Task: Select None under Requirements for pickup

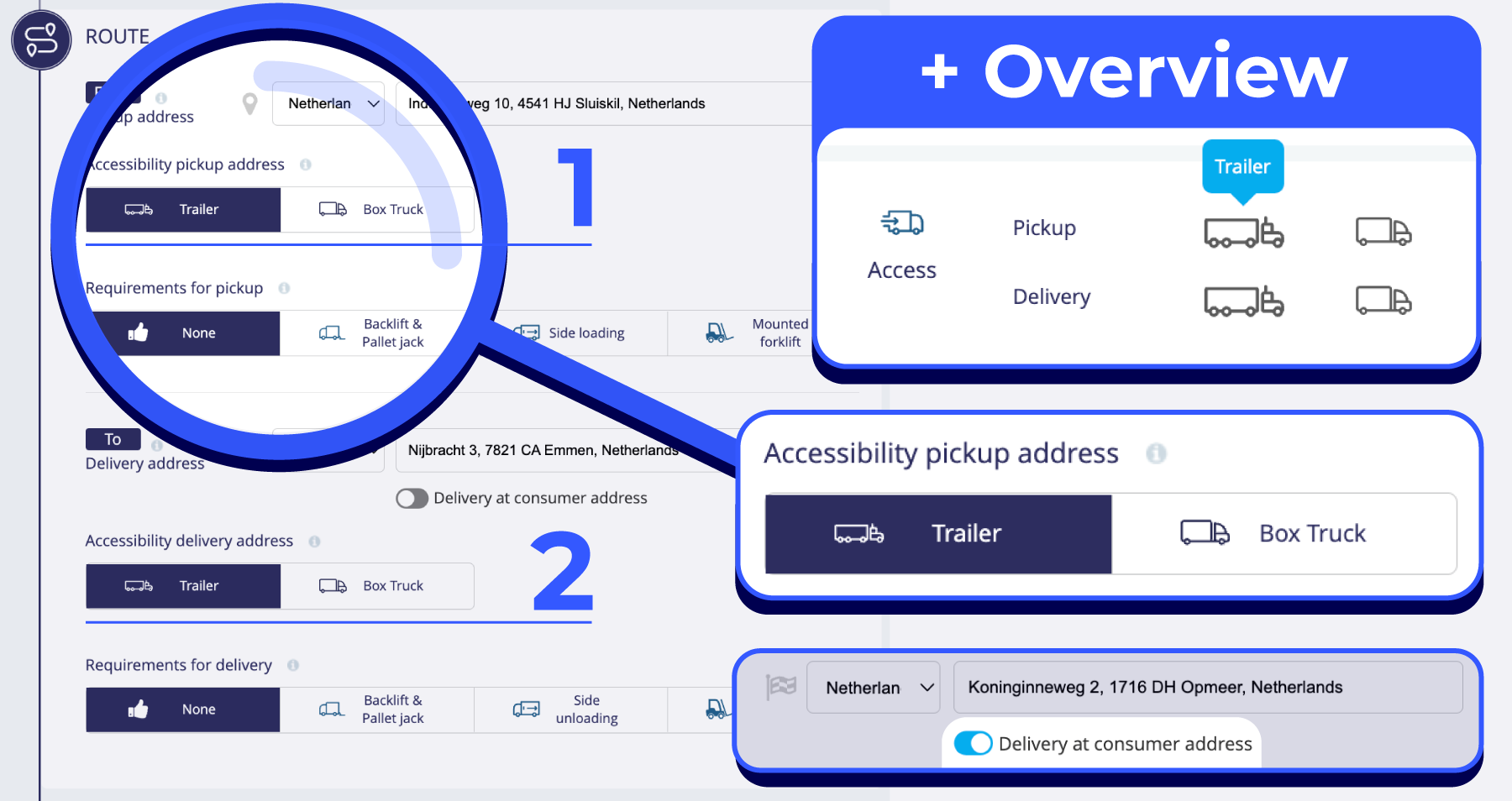Action: pyautogui.click(x=183, y=333)
